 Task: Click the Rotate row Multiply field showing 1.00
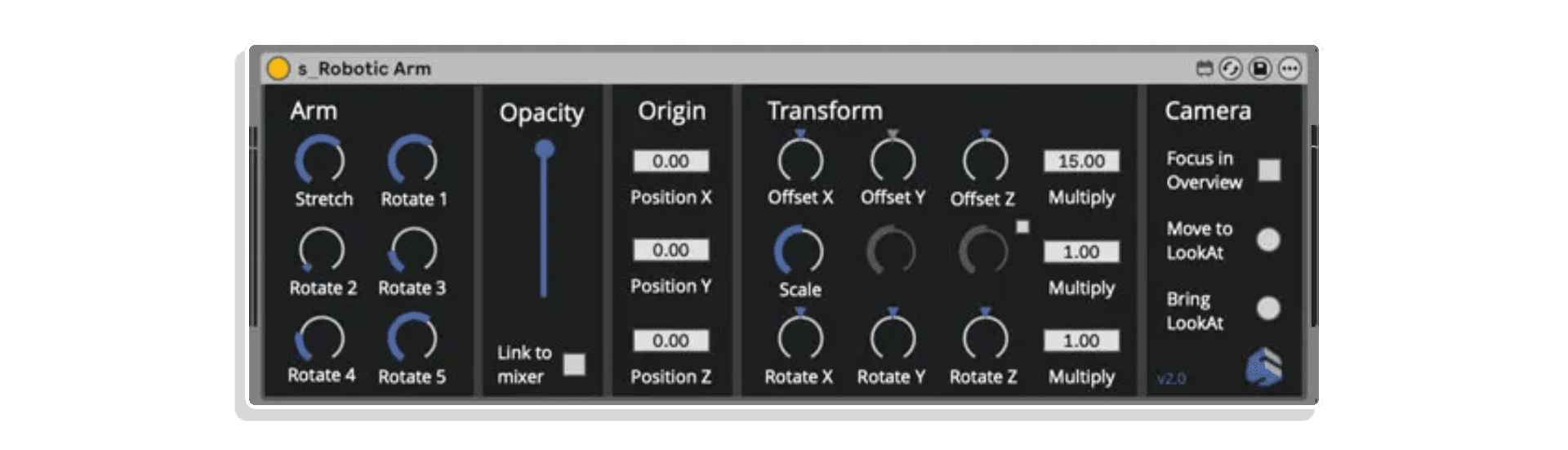tap(1081, 341)
